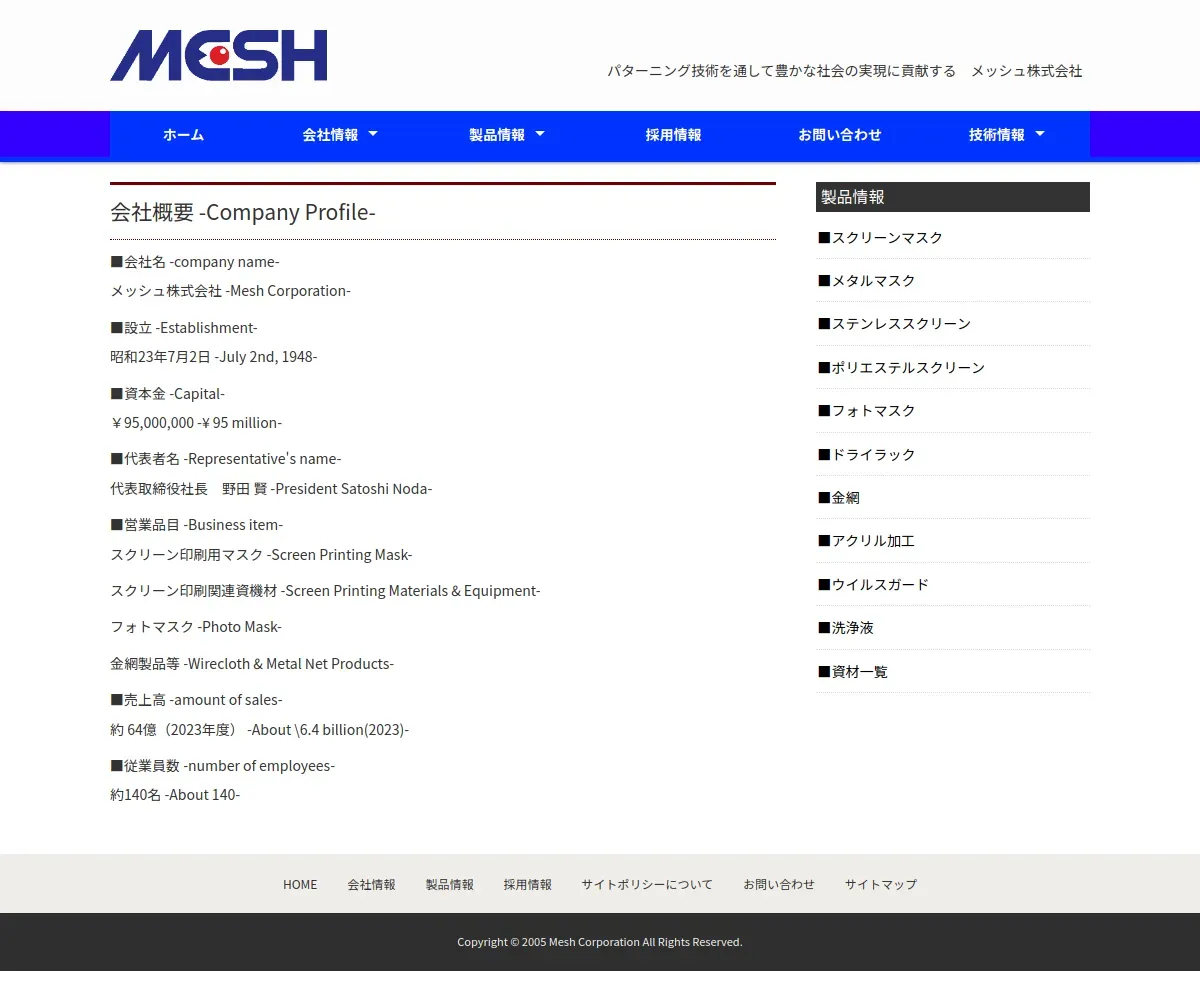Click the 会社概要 -Company Profile- heading
Screen dimensions: 1200x1000
[243, 213]
